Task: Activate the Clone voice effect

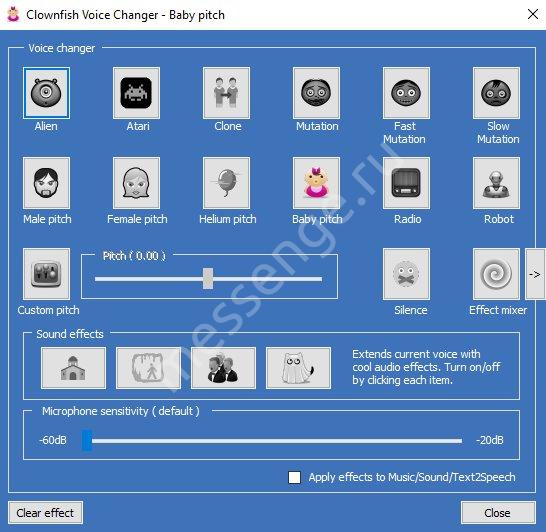Action: 226,93
